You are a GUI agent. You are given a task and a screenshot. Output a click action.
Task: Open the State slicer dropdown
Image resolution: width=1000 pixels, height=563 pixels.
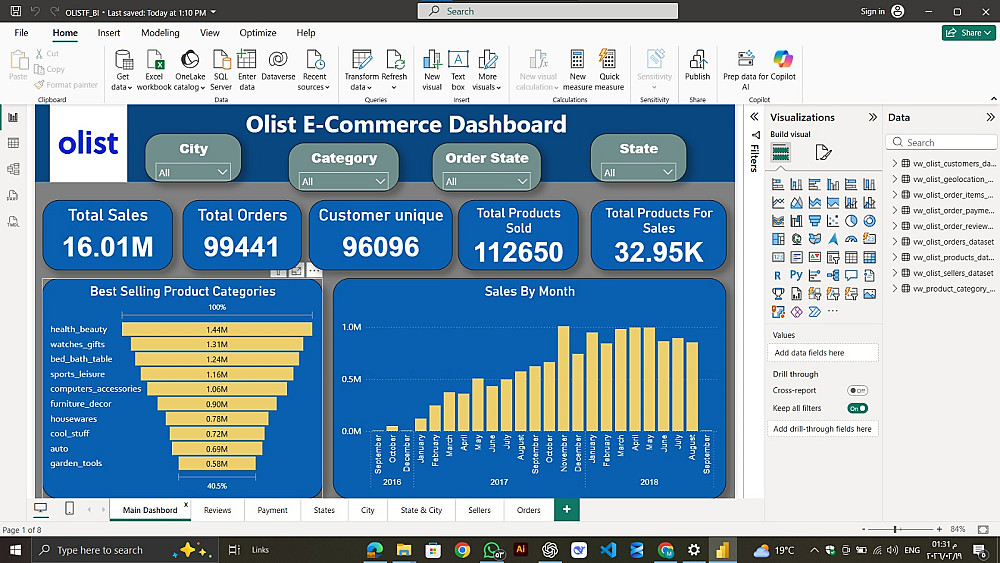click(638, 172)
